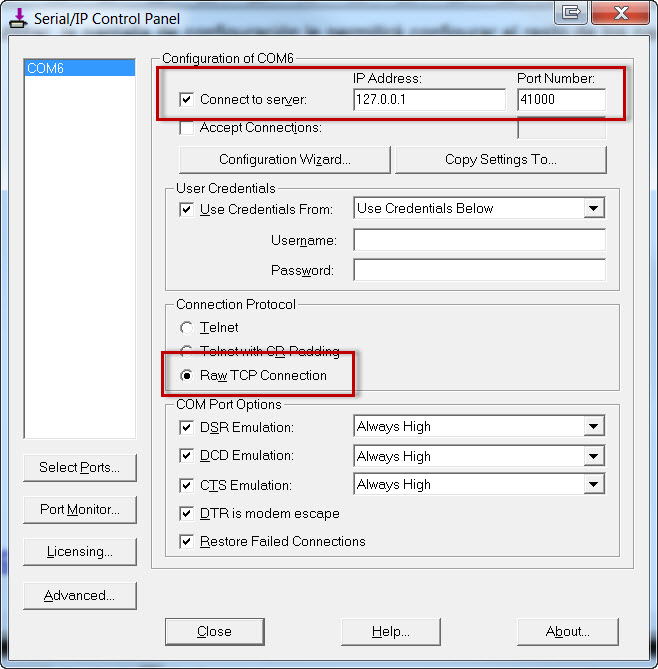Select COM6 in the port list

point(79,68)
